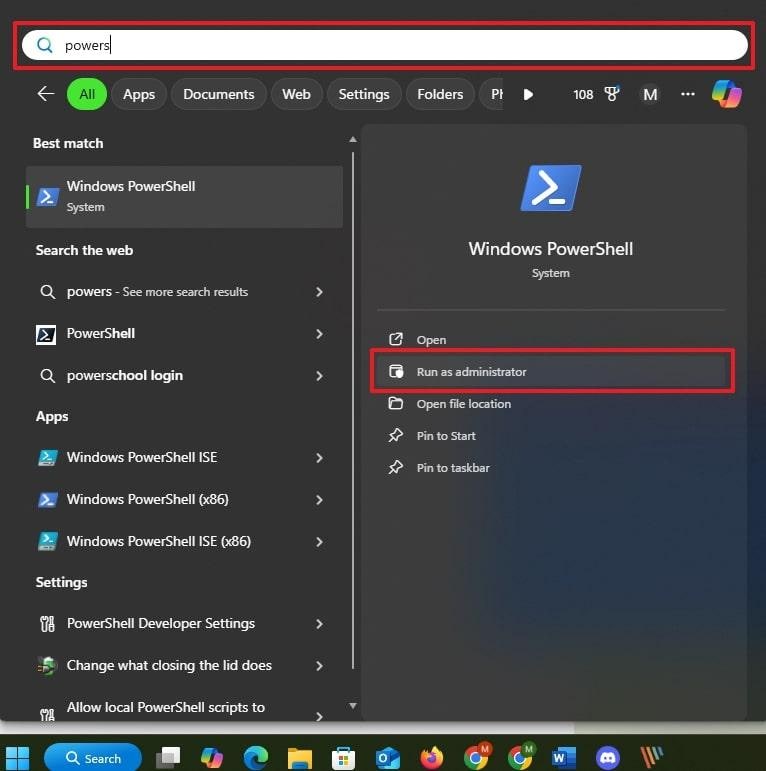766x771 pixels.
Task: Click the large PowerShell icon in preview
Action: pyautogui.click(x=551, y=188)
